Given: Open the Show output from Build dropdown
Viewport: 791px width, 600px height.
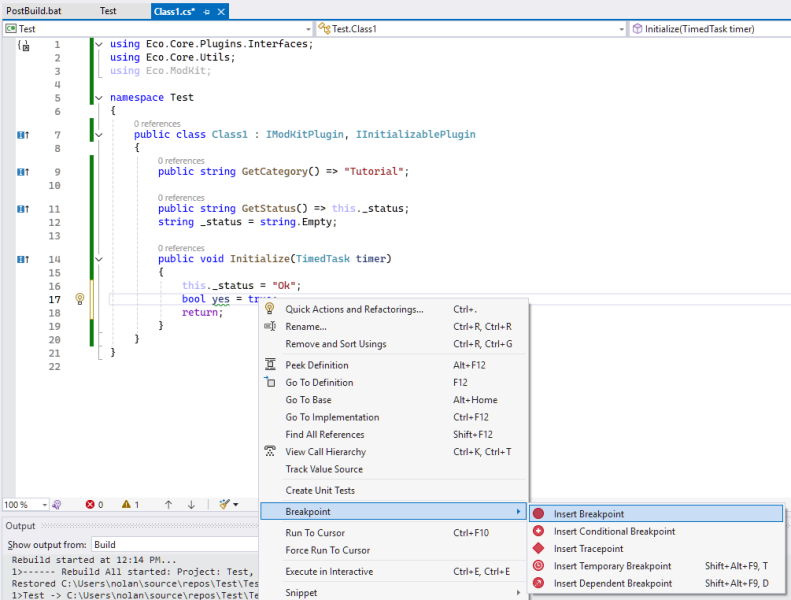Looking at the screenshot, I should pyautogui.click(x=175, y=544).
